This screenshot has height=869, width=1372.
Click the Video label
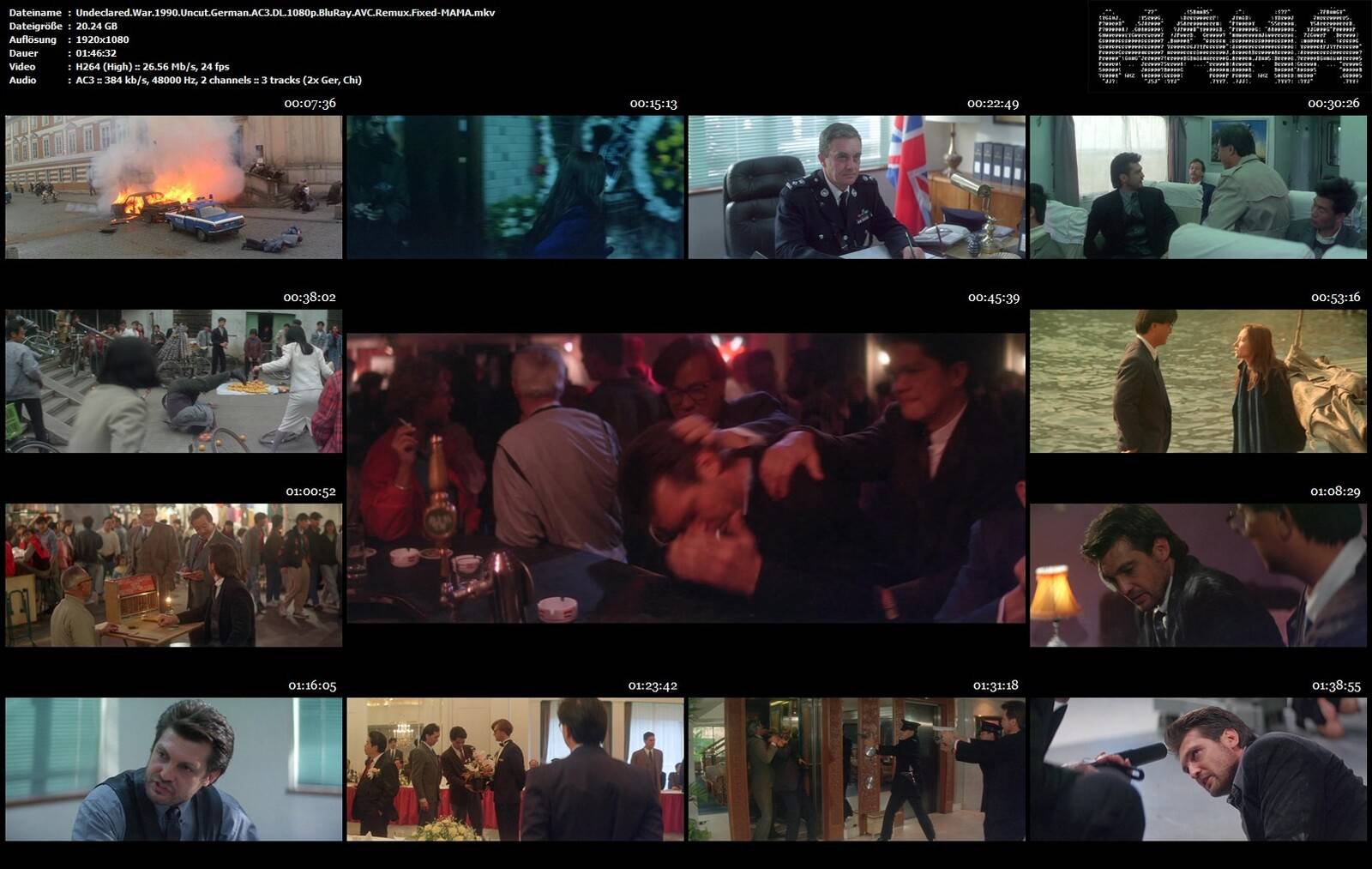[x=22, y=67]
